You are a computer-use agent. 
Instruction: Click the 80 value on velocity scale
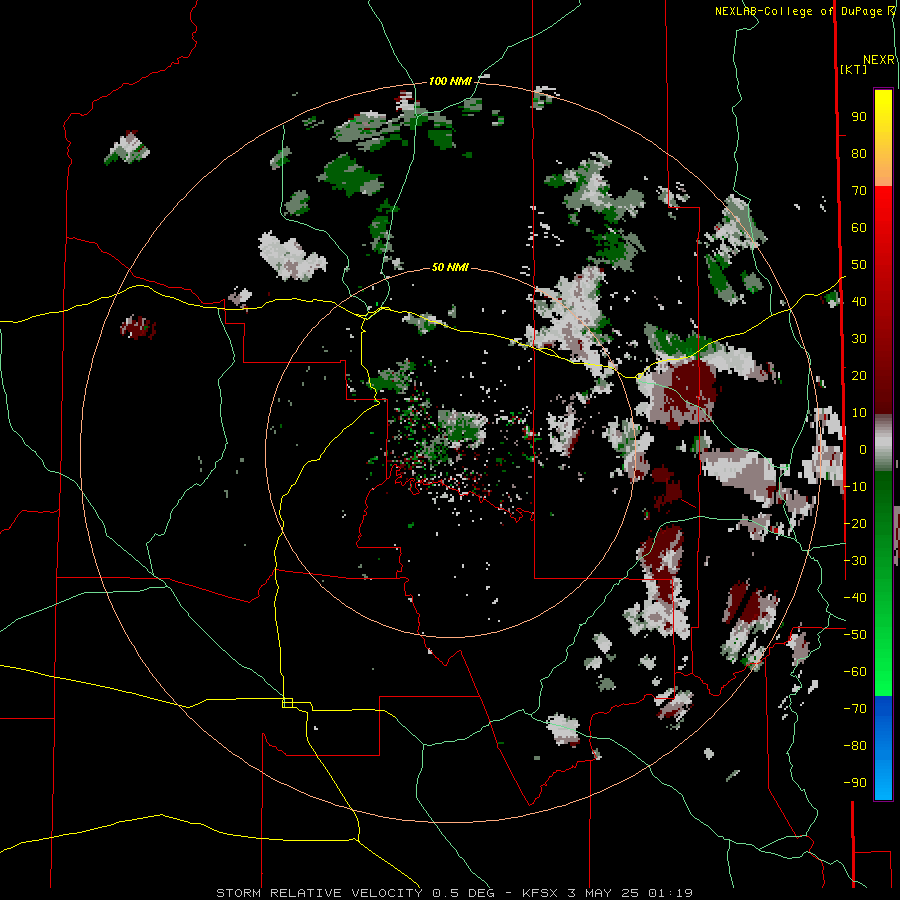pos(859,154)
